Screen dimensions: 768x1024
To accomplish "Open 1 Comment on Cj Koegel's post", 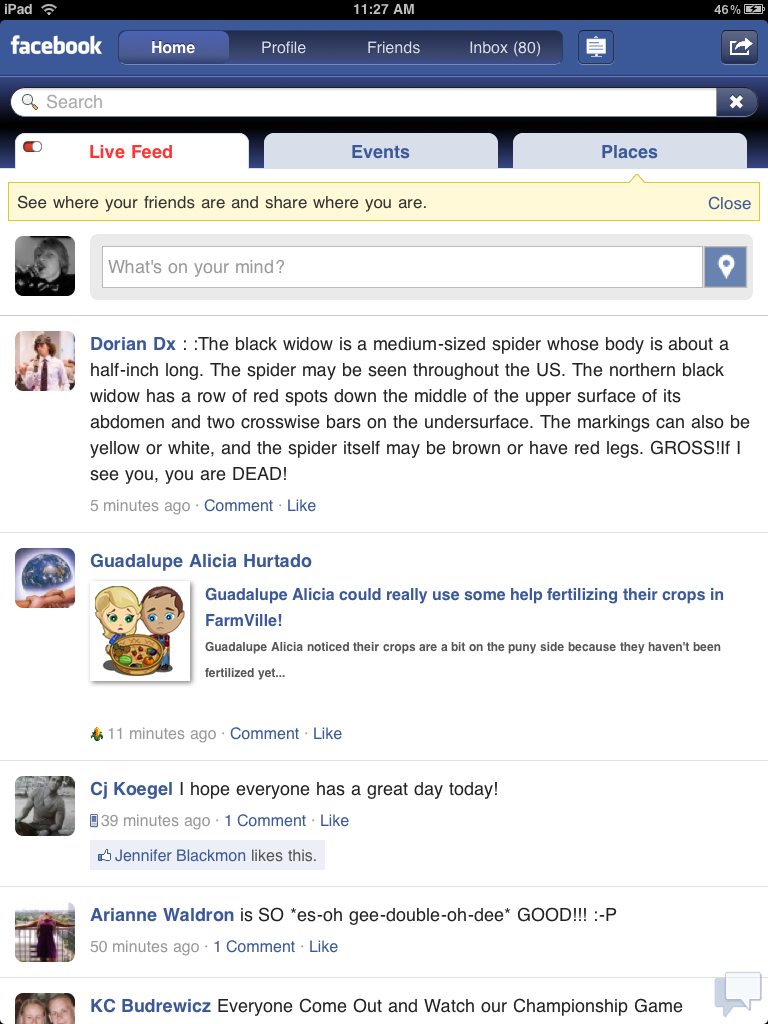I will tap(265, 820).
